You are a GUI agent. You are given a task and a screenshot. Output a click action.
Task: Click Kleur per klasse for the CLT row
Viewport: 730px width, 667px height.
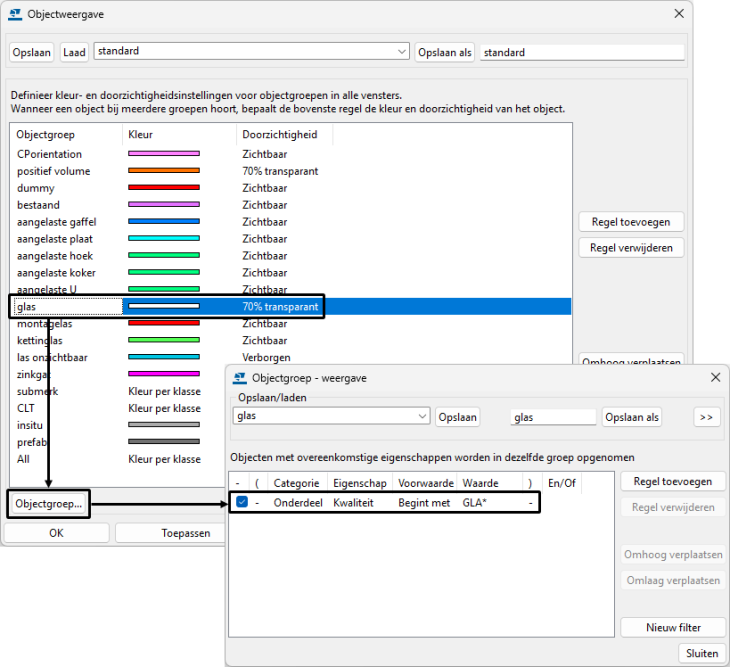coord(164,408)
